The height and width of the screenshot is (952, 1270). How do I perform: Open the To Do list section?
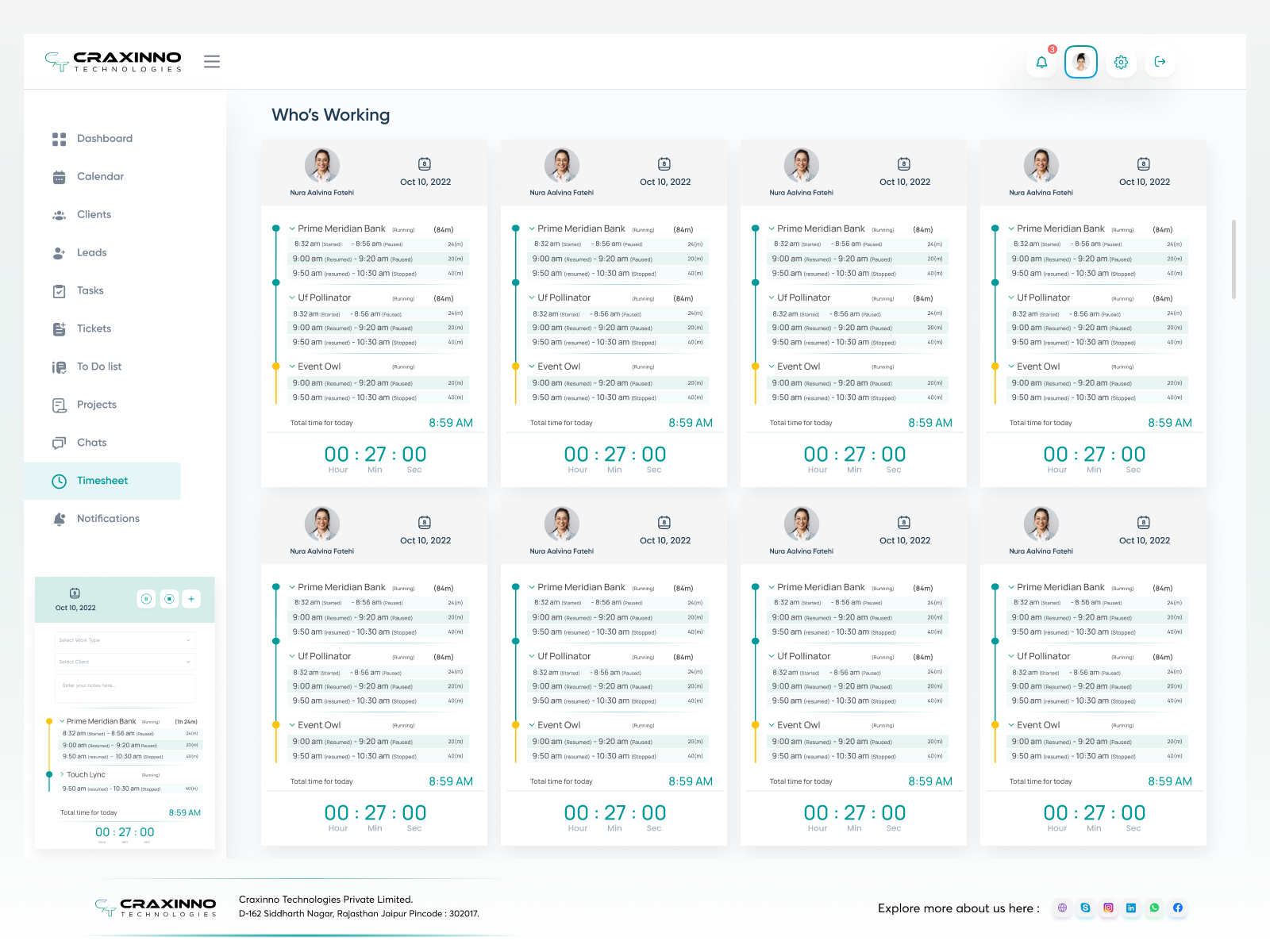(98, 367)
